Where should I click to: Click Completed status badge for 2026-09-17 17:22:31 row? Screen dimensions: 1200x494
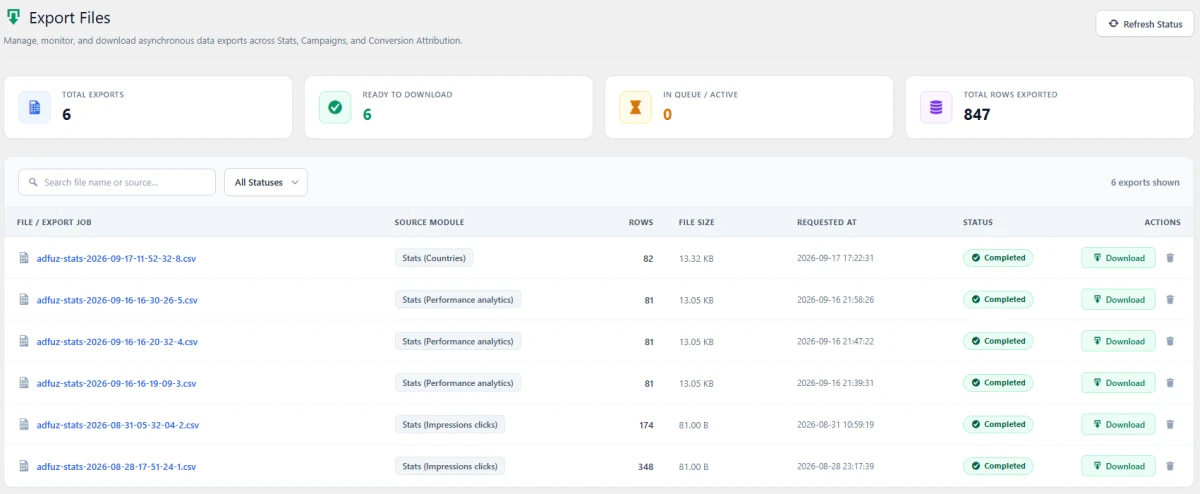click(998, 258)
